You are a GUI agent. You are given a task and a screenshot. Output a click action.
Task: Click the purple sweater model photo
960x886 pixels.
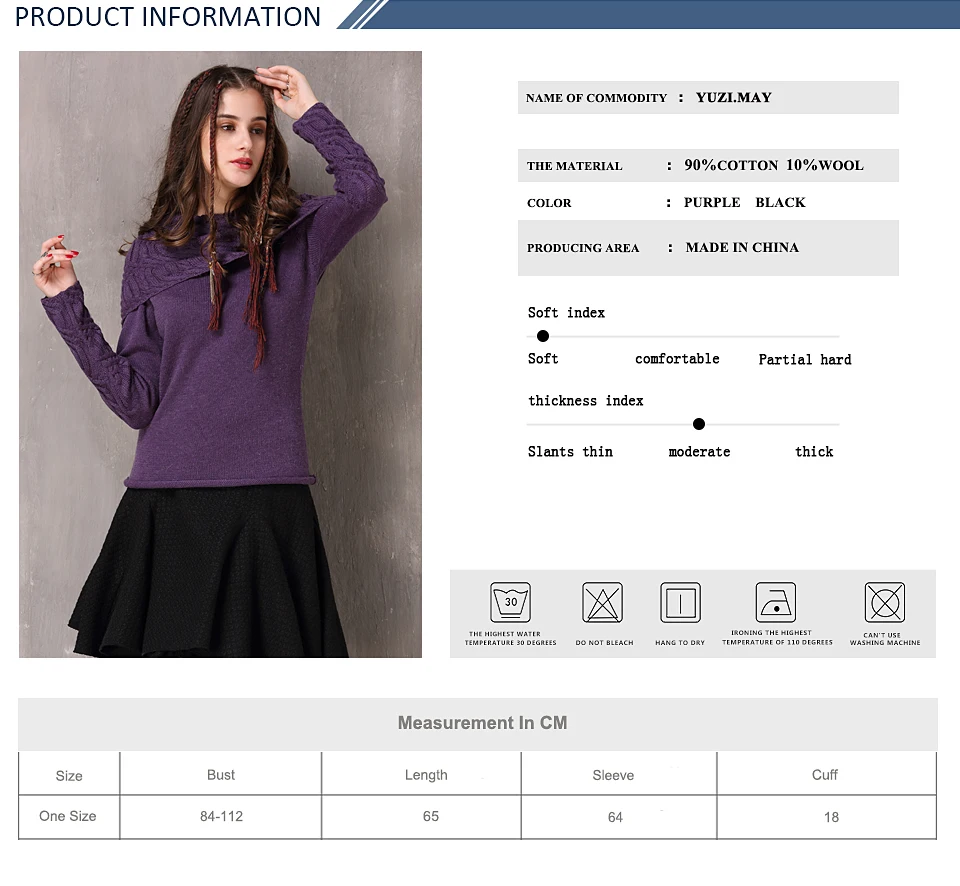[220, 355]
